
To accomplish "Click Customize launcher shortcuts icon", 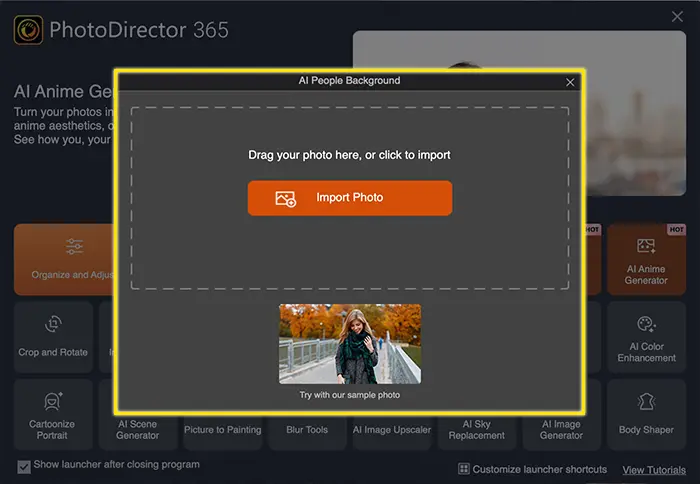I will click(x=464, y=469).
